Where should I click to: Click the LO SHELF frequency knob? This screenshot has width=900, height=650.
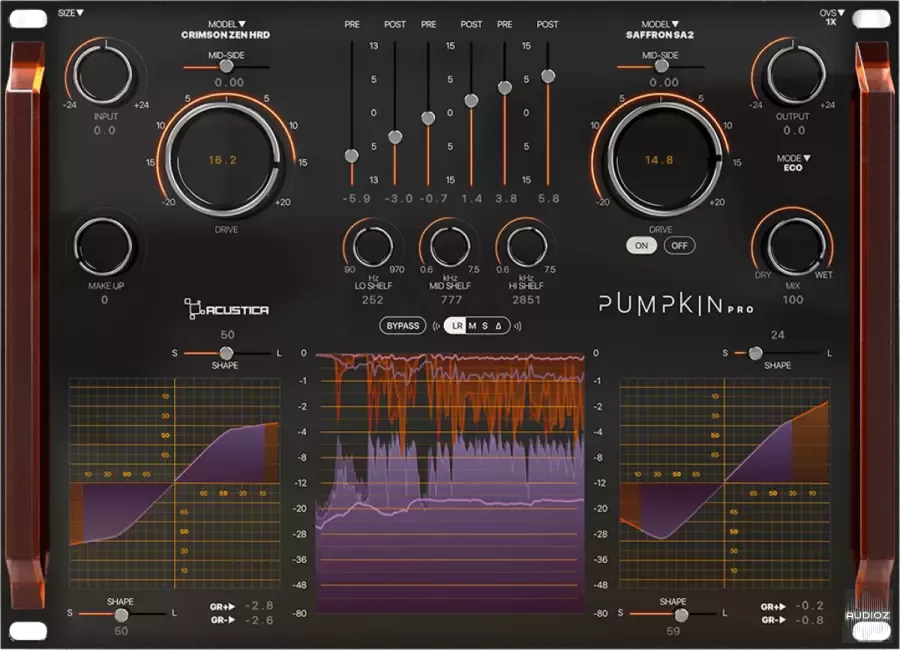[x=373, y=246]
